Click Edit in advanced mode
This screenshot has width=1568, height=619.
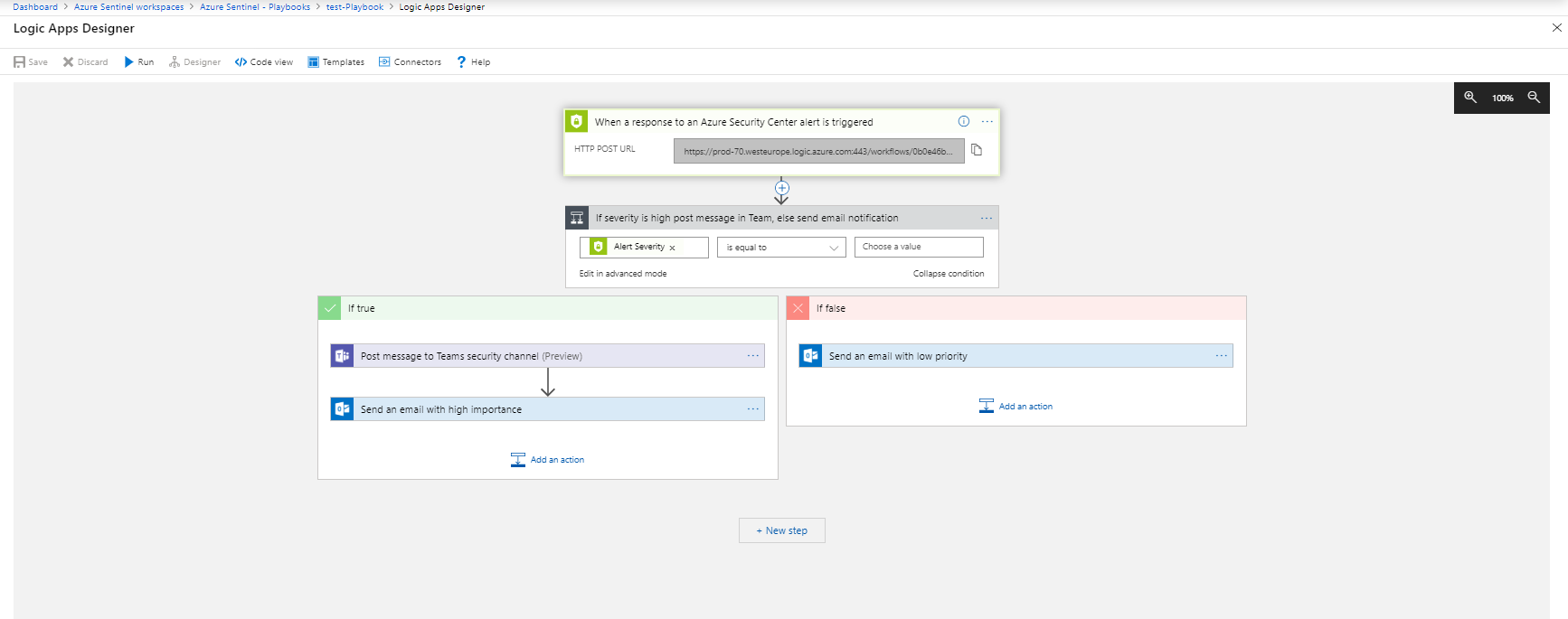click(623, 274)
